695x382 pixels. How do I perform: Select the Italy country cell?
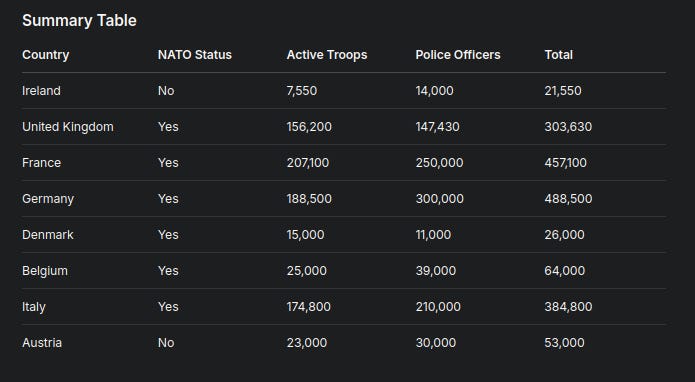coord(34,307)
